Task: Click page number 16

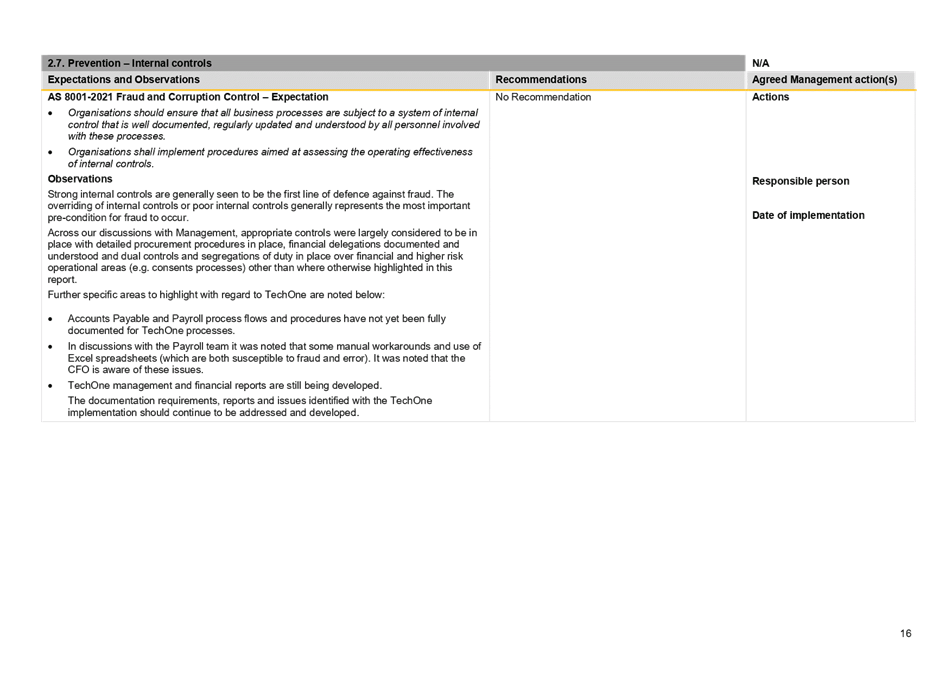Action: coord(905,633)
